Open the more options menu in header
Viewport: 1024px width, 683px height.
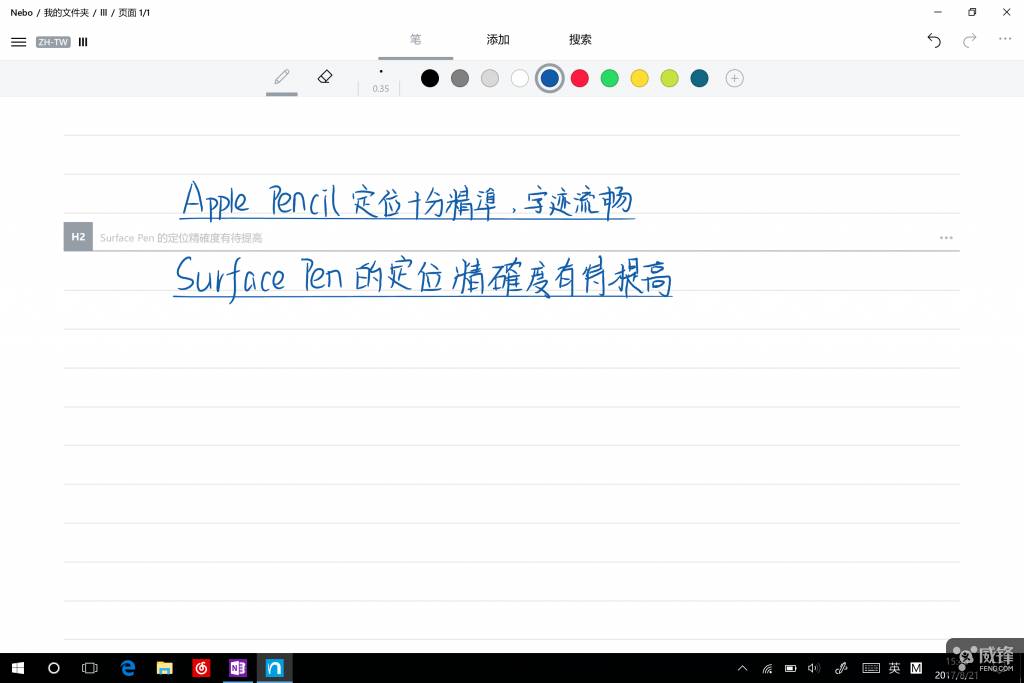pyautogui.click(x=1005, y=39)
